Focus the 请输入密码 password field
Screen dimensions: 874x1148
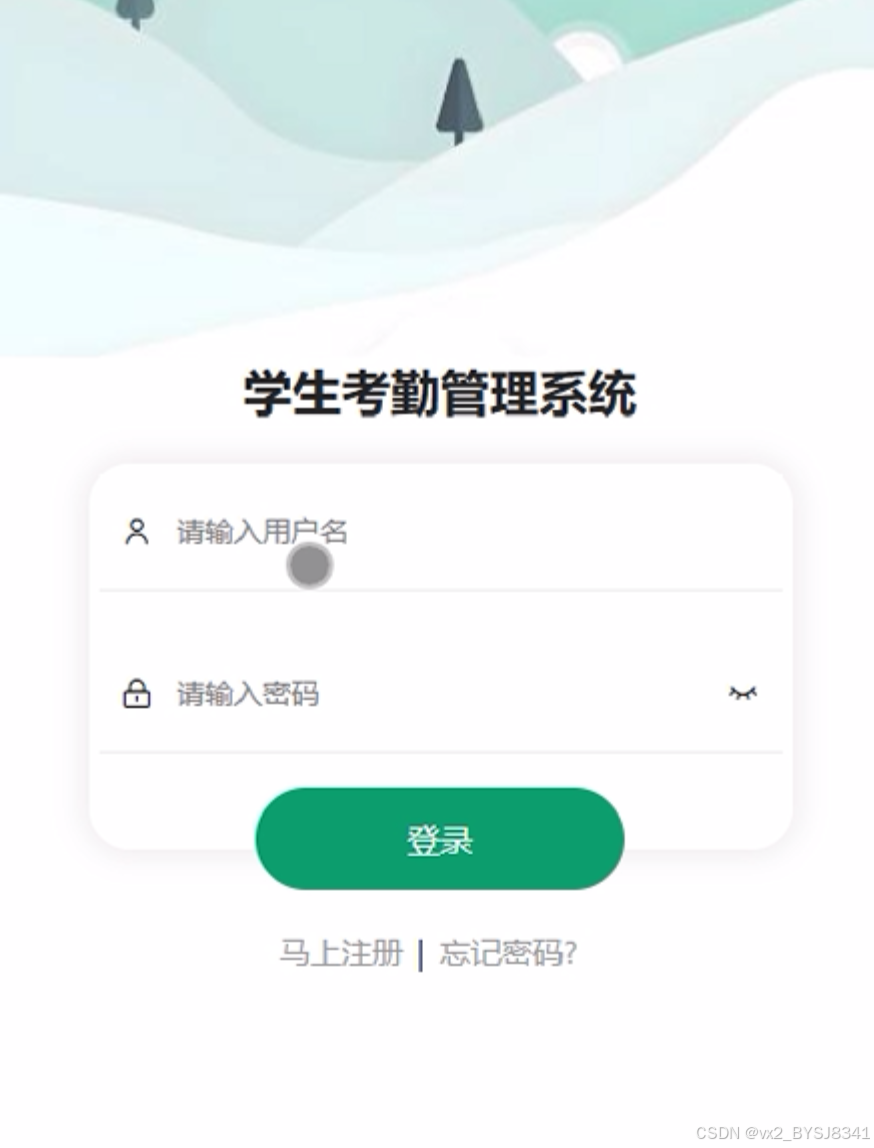[x=441, y=693]
